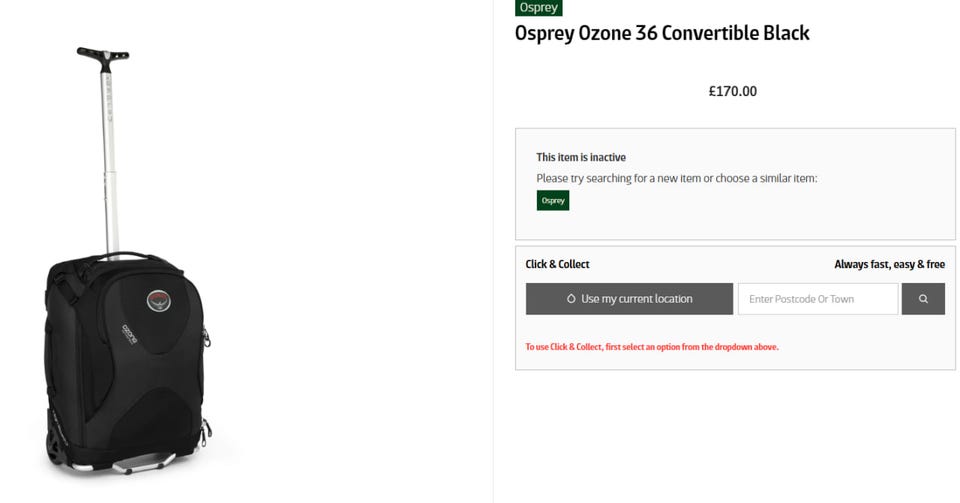
Task: Click the bag's telescopic handle grip
Action: coord(103,54)
